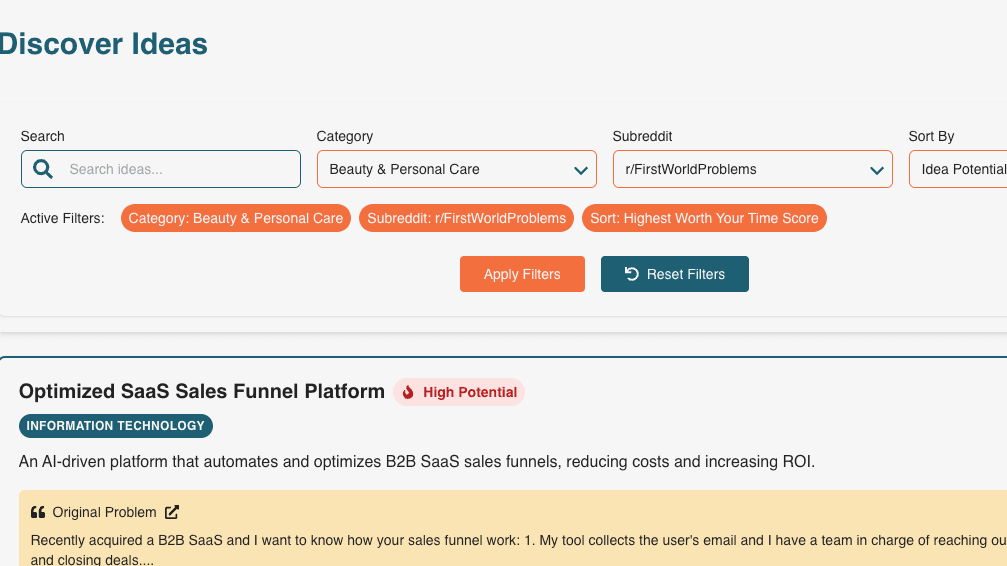
Task: Click the flame icon in the High Potential badge
Action: [x=408, y=393]
